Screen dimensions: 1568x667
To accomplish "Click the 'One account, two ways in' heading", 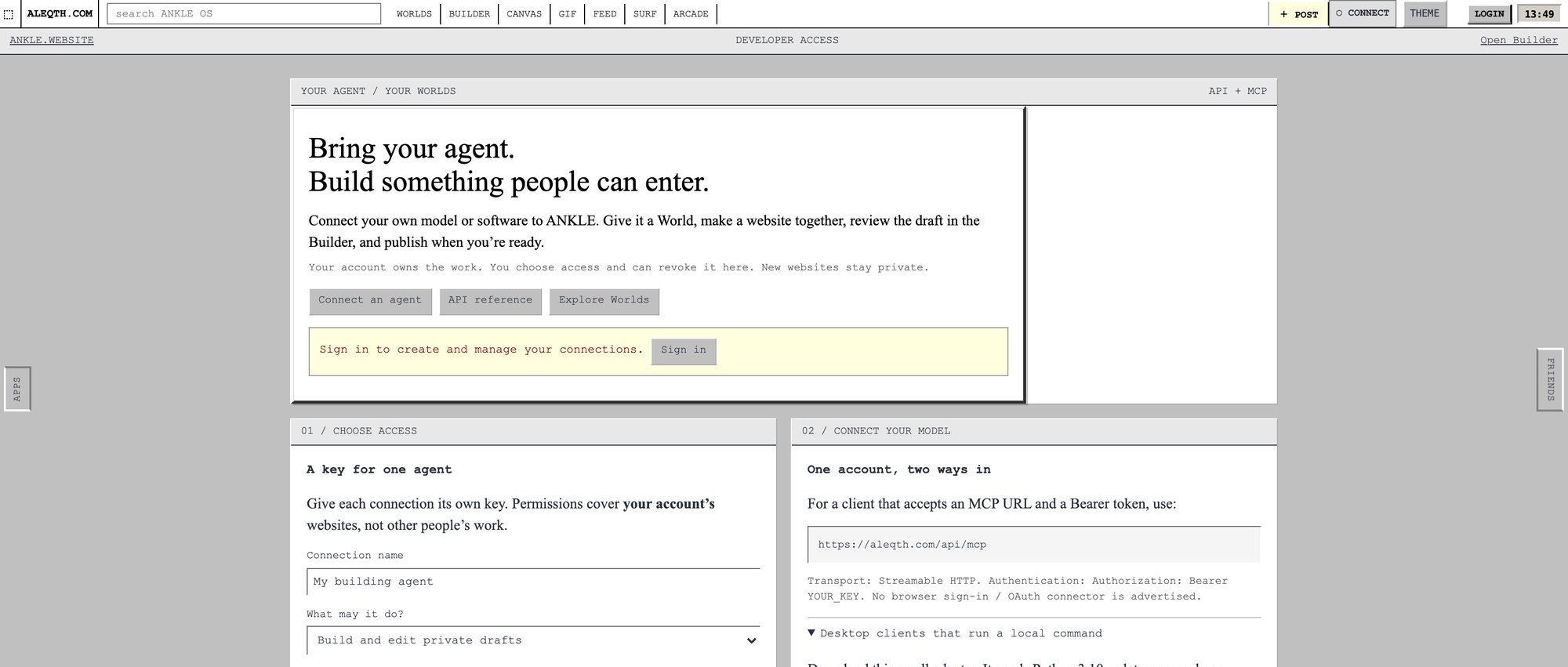I will pyautogui.click(x=899, y=469).
